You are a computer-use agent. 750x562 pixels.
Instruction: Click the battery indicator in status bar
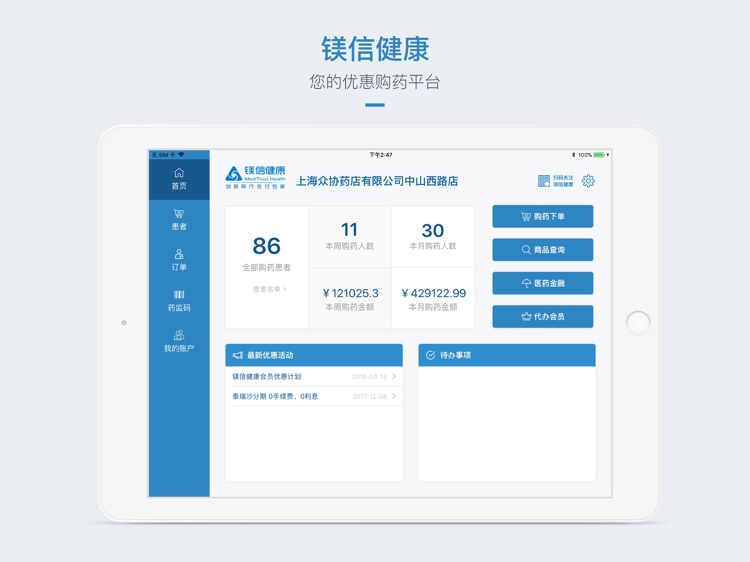pyautogui.click(x=599, y=154)
